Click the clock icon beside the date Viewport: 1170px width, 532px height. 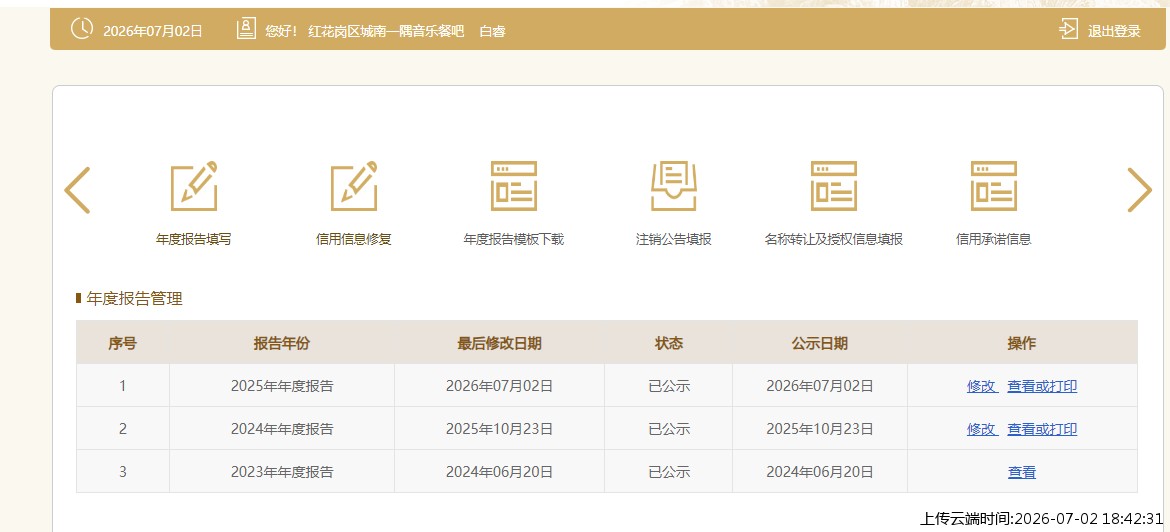point(81,28)
